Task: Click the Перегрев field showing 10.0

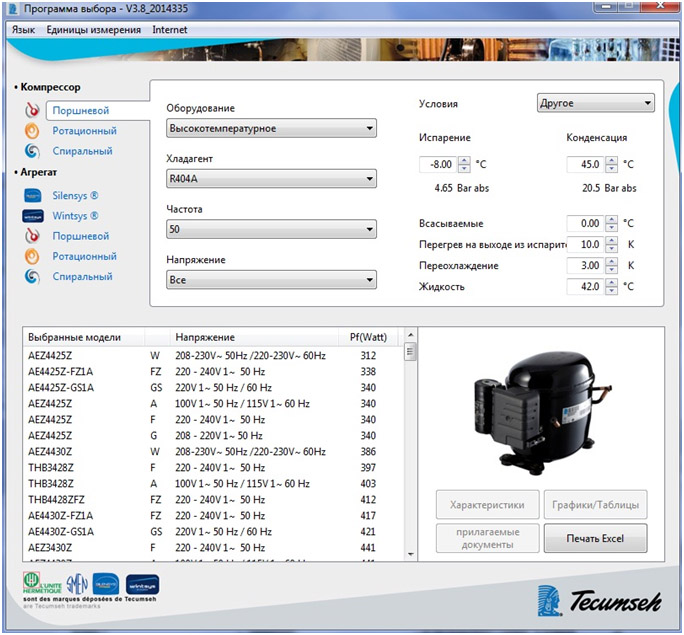Action: 586,244
